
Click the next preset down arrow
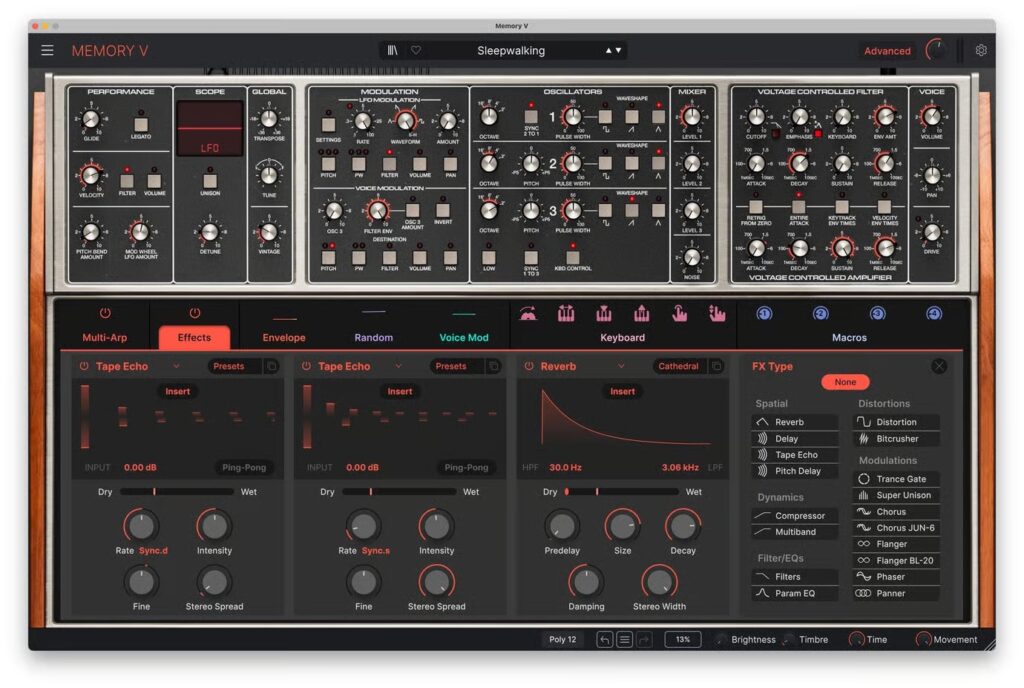pyautogui.click(x=618, y=50)
